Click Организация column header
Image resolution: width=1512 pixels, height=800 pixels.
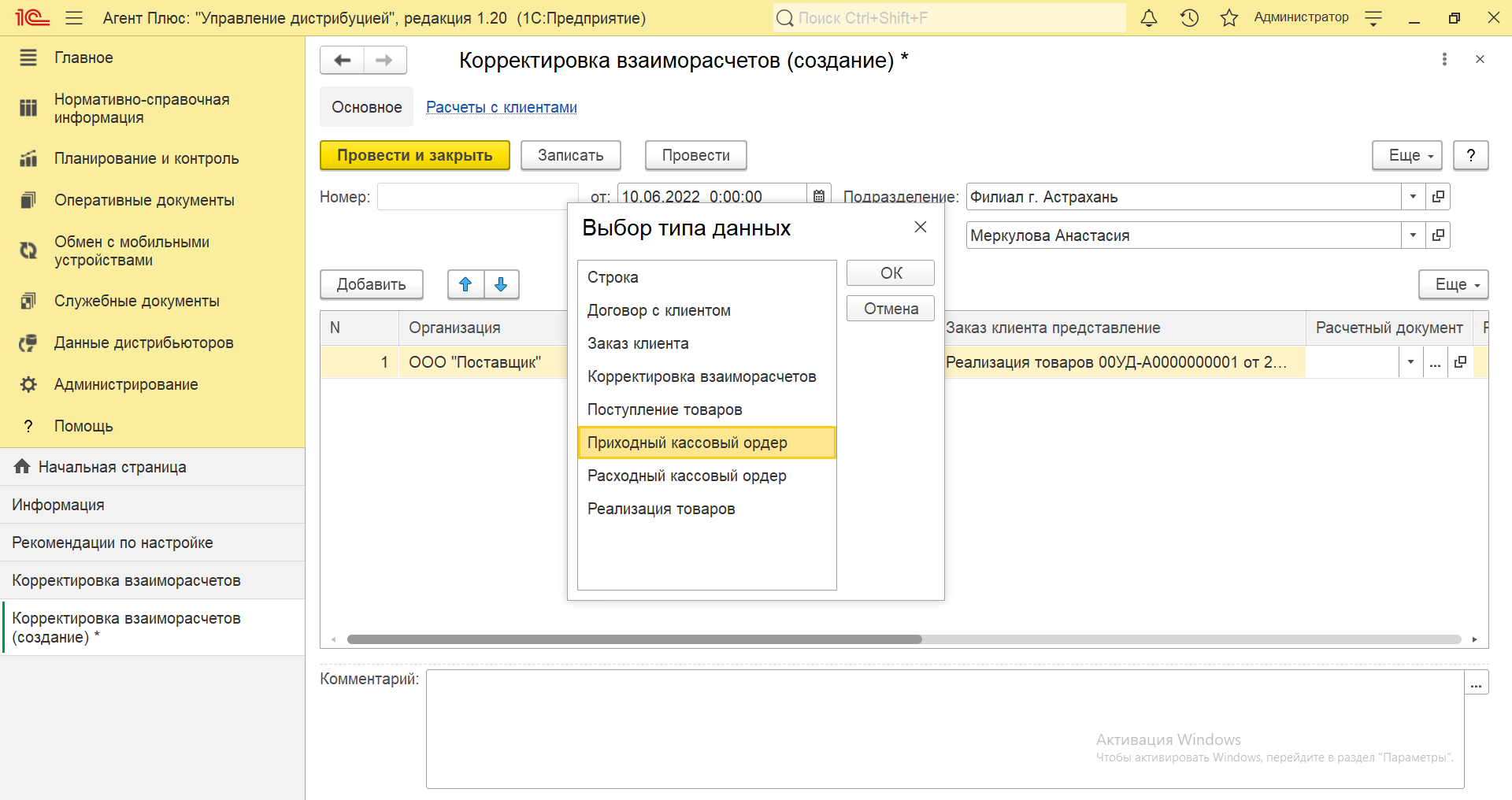coord(483,328)
